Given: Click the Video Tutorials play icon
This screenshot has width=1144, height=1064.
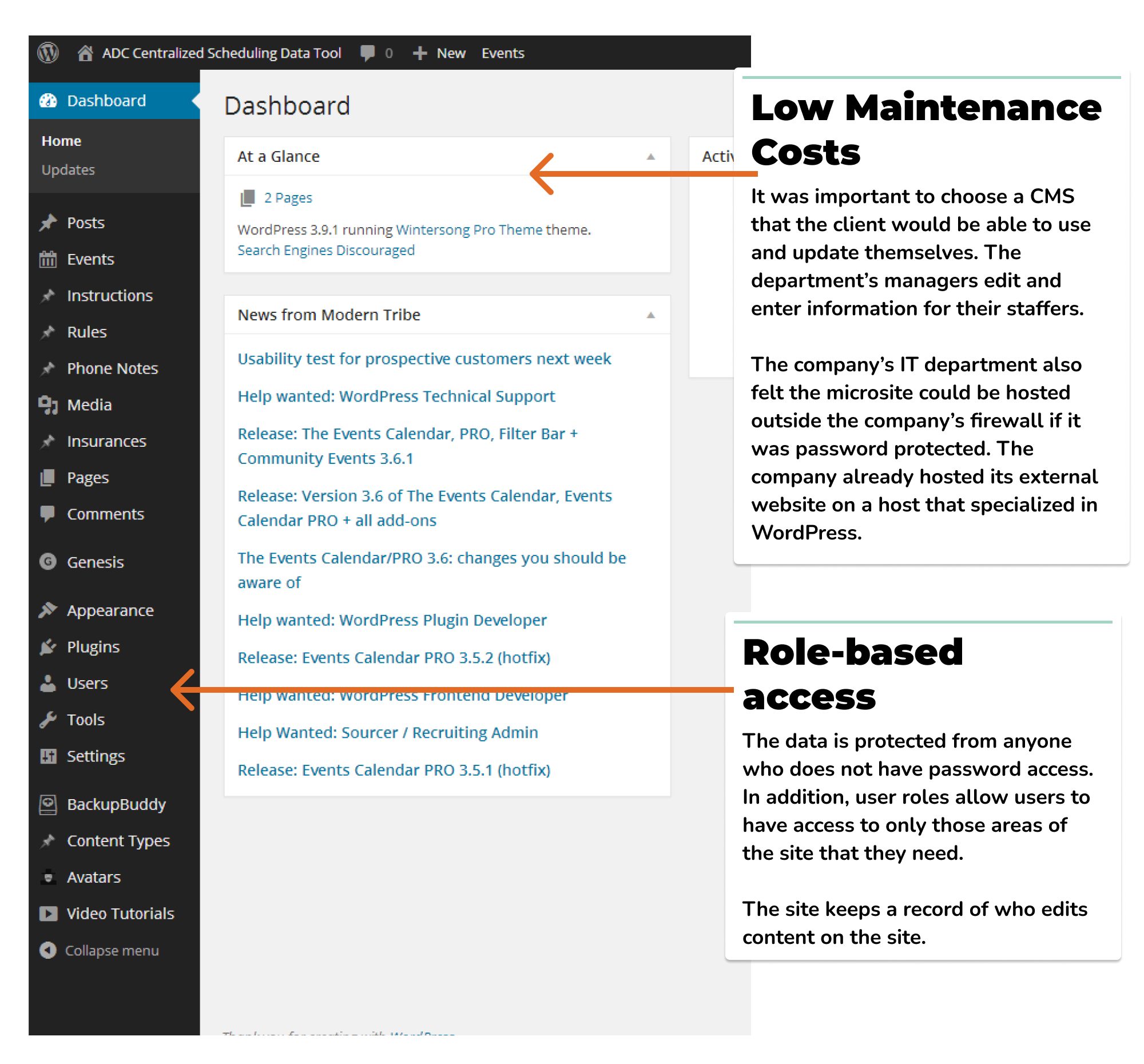Looking at the screenshot, I should point(49,915).
